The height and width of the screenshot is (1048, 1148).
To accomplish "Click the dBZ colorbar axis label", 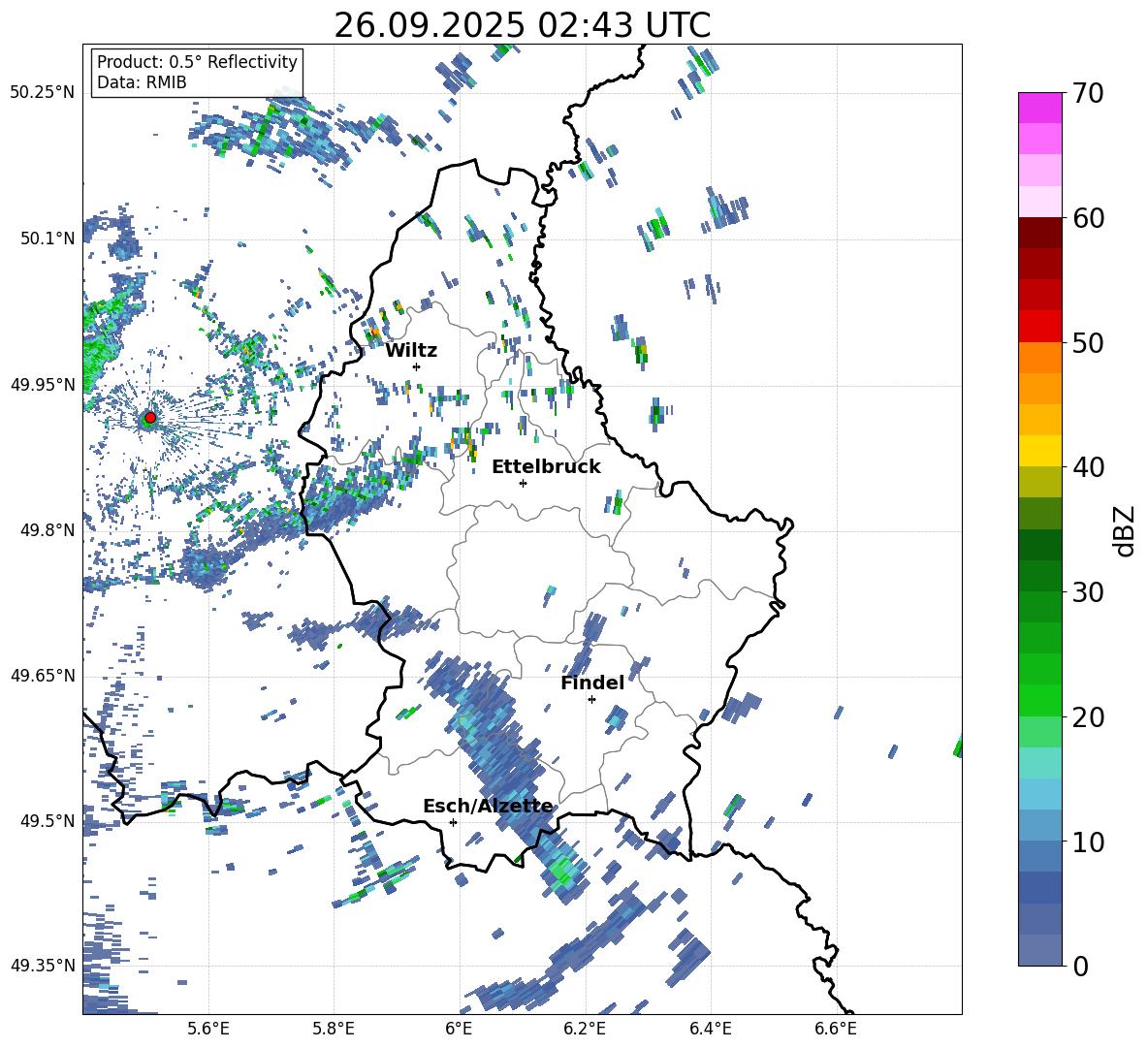I will [x=1124, y=529].
